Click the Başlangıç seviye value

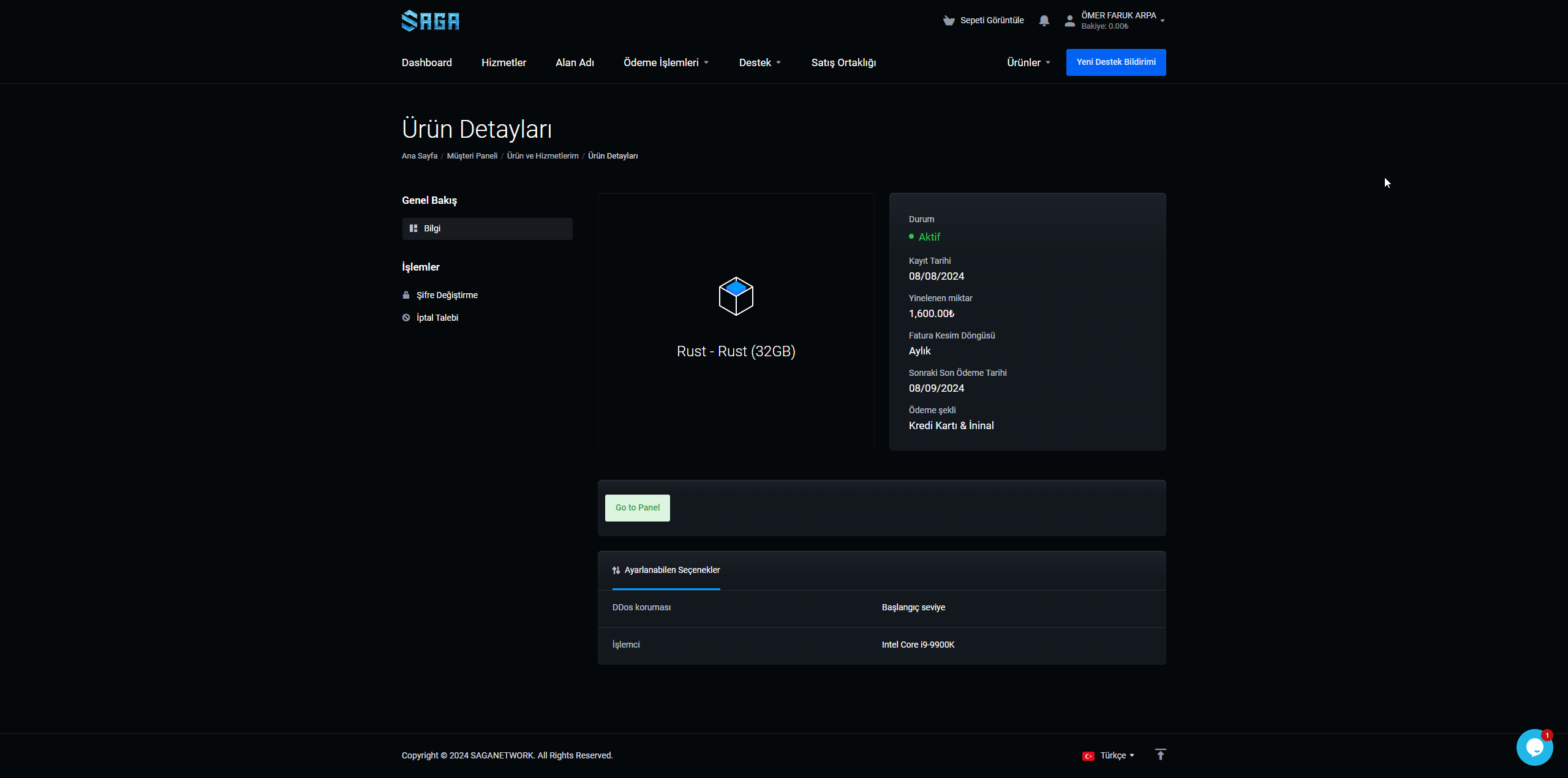click(x=913, y=607)
